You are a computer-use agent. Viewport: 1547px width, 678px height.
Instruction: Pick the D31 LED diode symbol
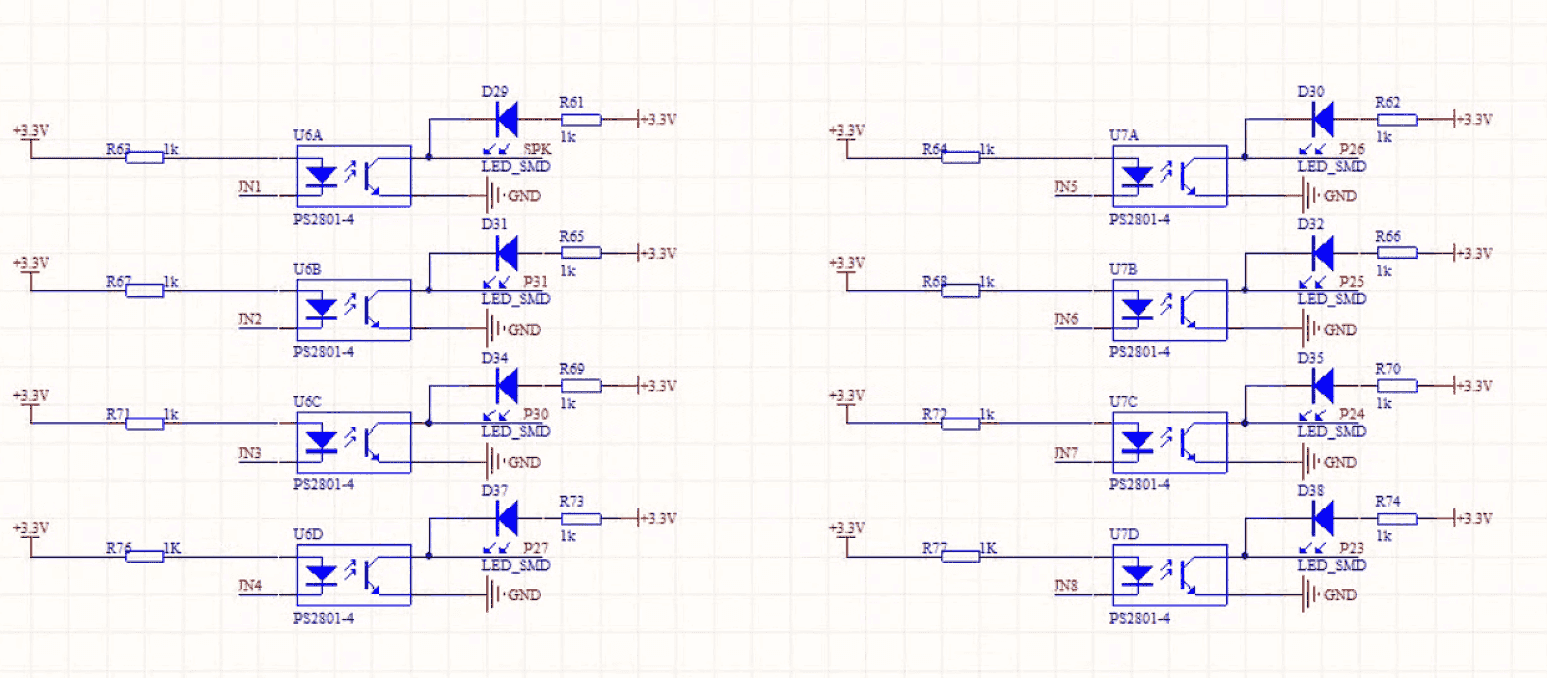(507, 252)
